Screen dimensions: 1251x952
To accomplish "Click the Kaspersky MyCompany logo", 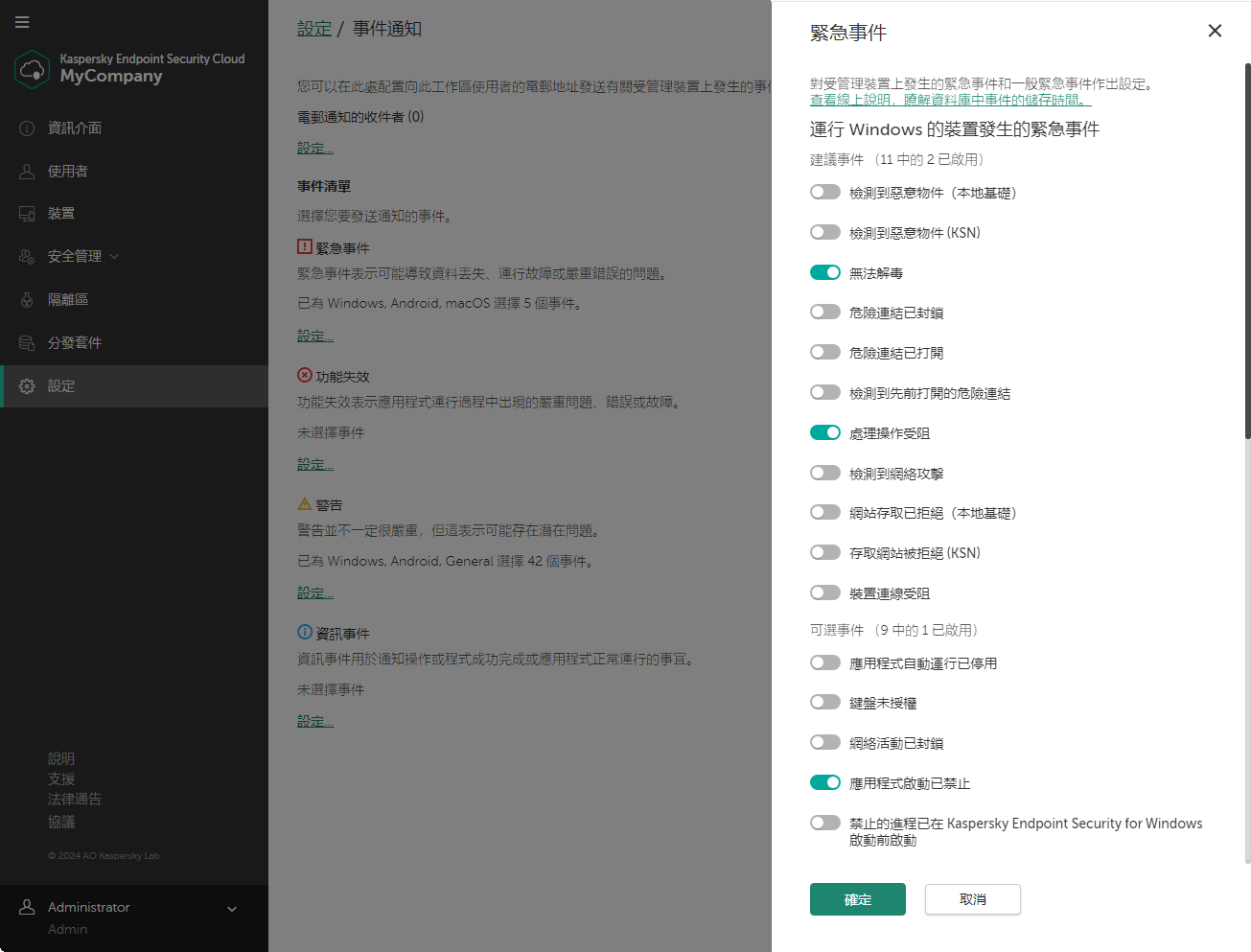I will coord(32,69).
